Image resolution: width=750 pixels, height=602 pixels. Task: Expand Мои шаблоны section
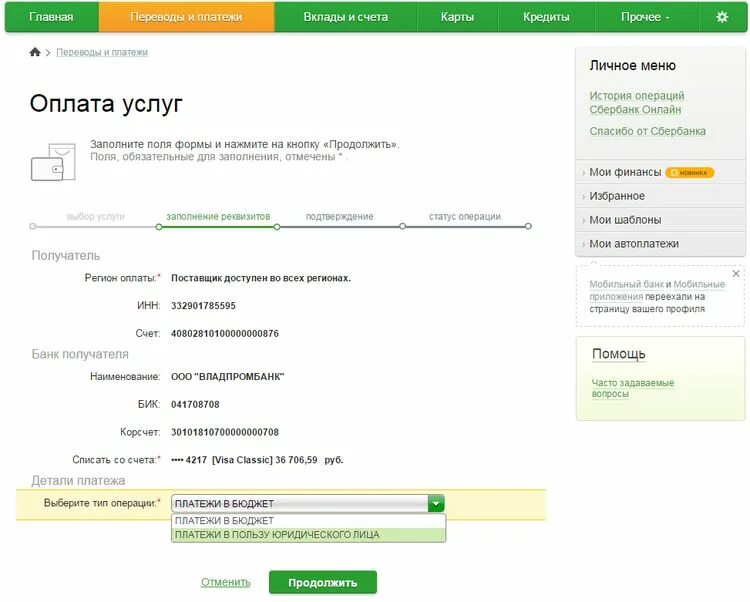625,220
